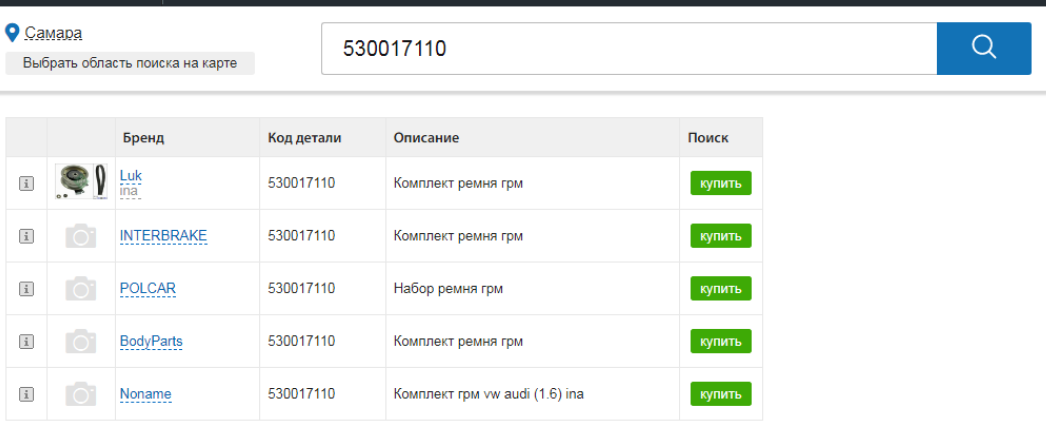This screenshot has width=1046, height=430.
Task: Click camera placeholder image in POLCAR row
Action: click(x=81, y=289)
